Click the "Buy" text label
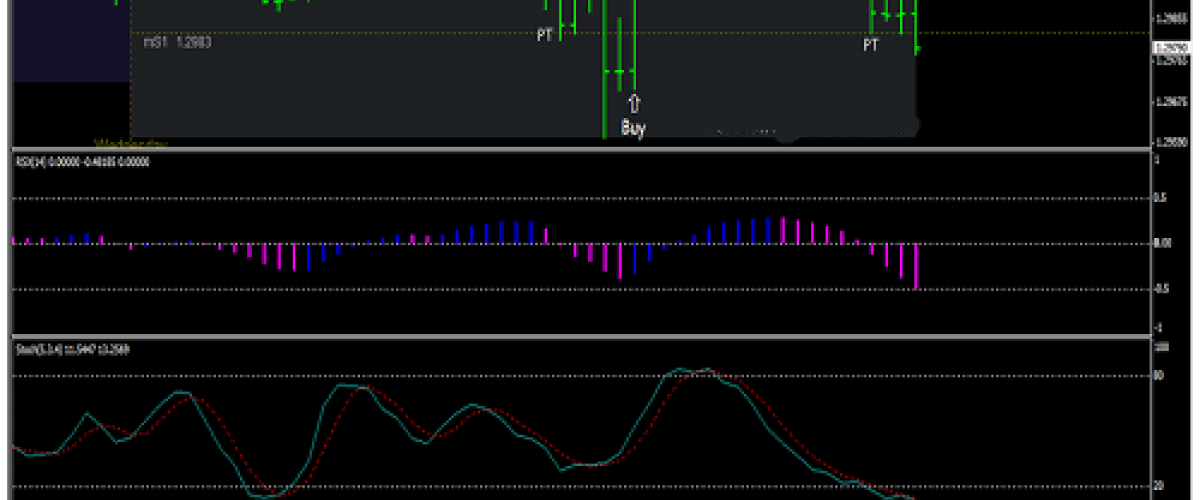Screen dimensions: 1200x500 tap(634, 128)
